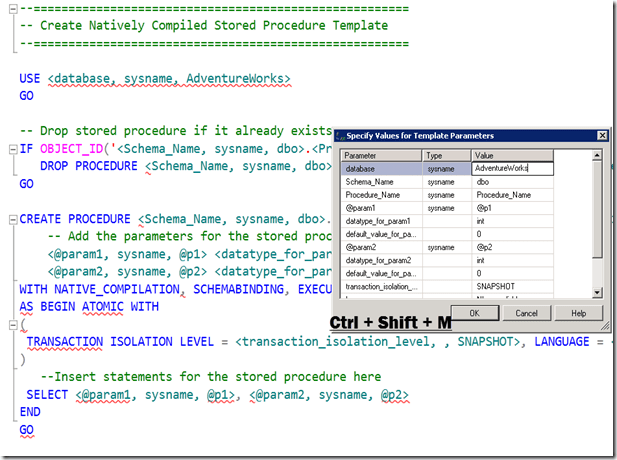Click the parameter list scrollbar thumb
The width and height of the screenshot is (617, 460).
pyautogui.click(x=597, y=210)
